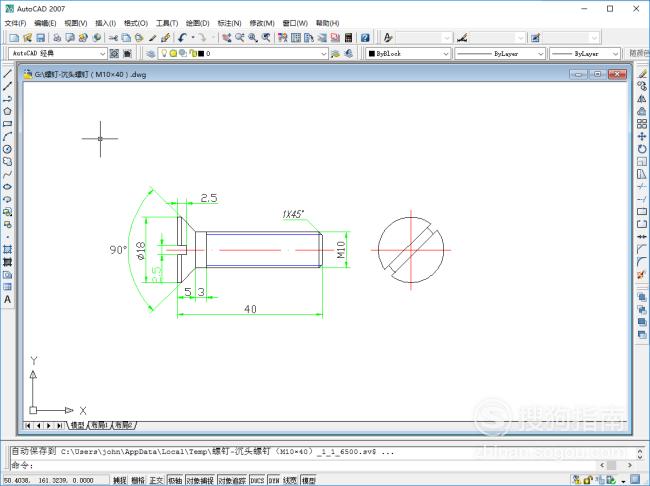Click the Plot (print) icon
The width and height of the screenshot is (650, 486).
pyautogui.click(x=57, y=38)
